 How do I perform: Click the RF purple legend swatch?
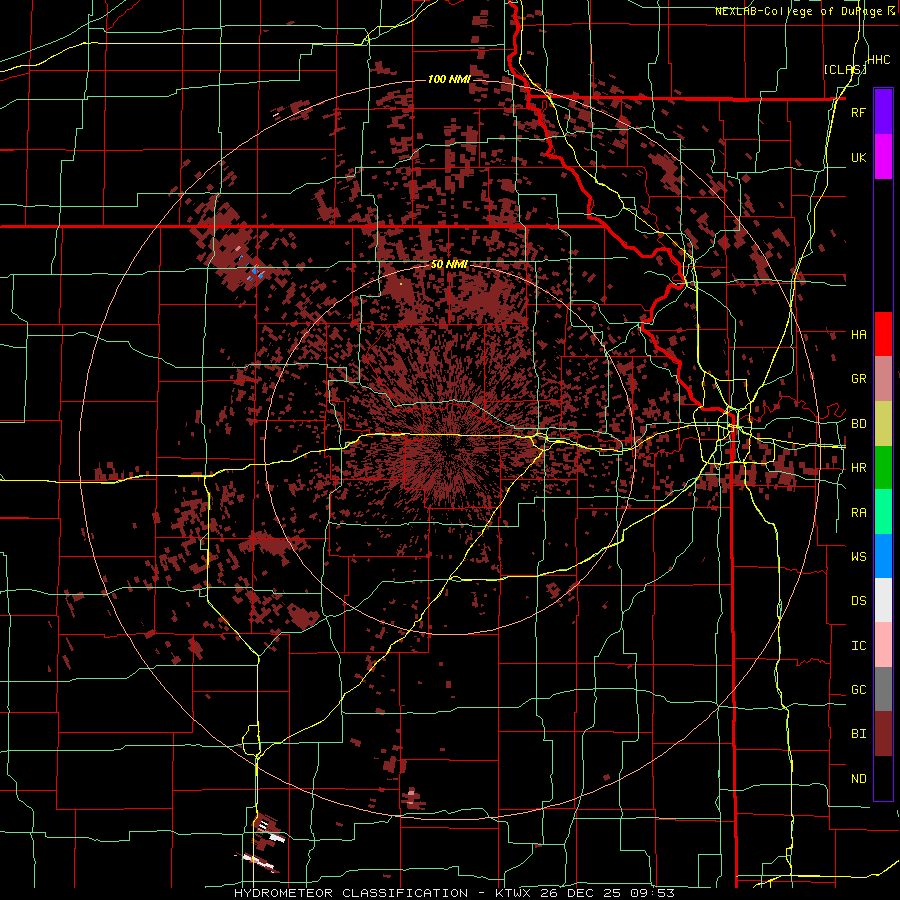tap(883, 111)
